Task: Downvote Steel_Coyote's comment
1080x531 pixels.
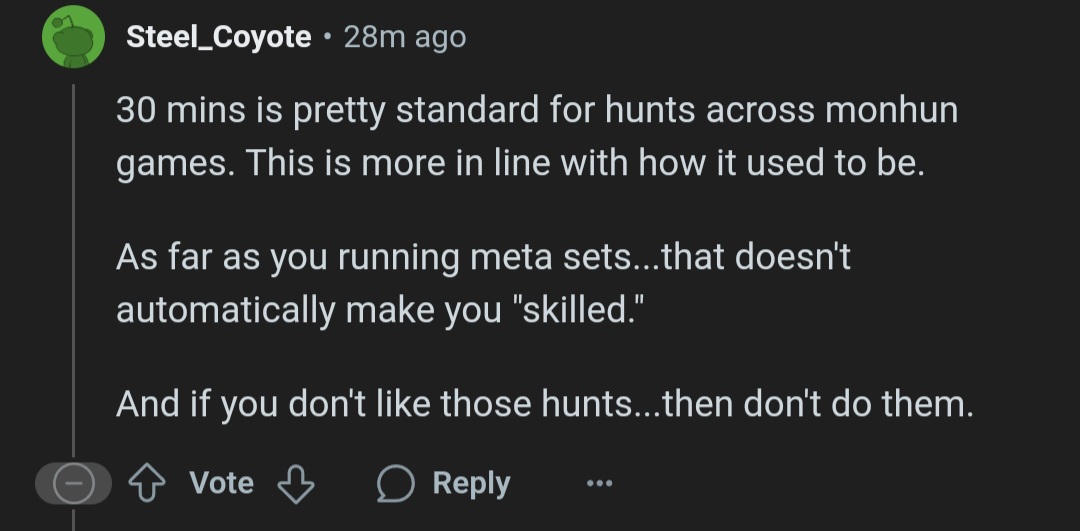Action: 295,484
